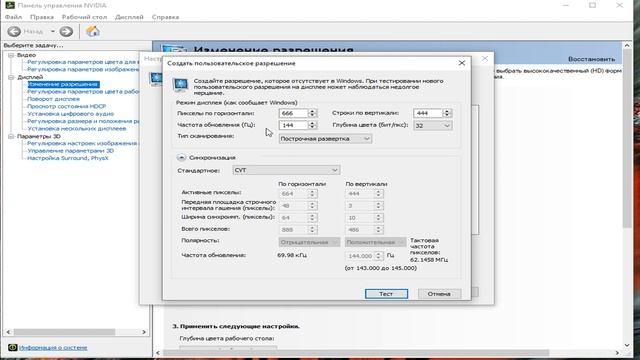Open the Глубина цвета dropdown
The height and width of the screenshot is (360, 640).
pos(433,126)
